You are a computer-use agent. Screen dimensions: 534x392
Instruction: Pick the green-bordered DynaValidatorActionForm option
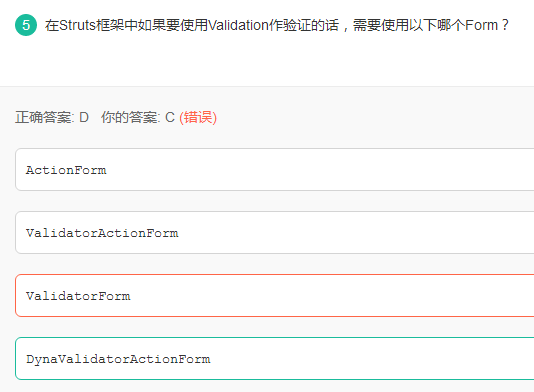coord(274,359)
